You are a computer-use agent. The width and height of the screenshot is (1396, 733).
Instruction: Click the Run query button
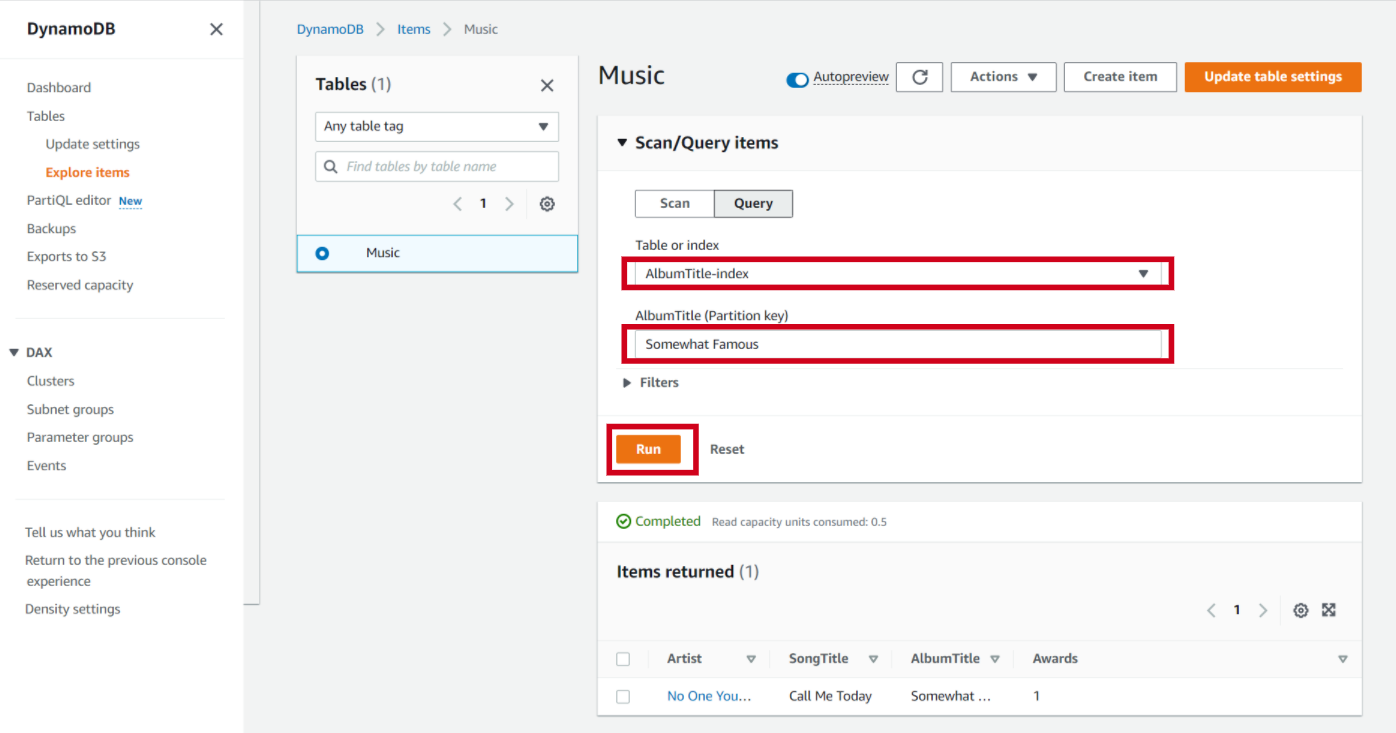coord(648,450)
